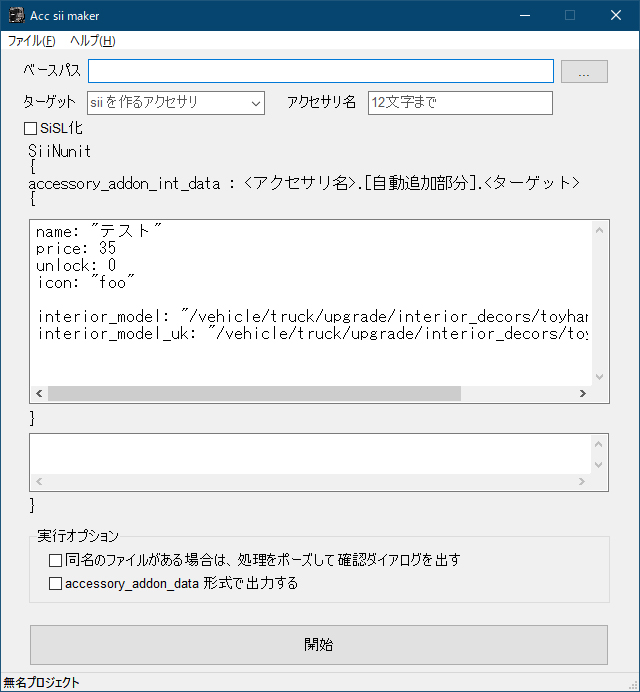Screen dimensions: 640x692
Task: Click the lower text box scroll-right arrow
Action: (x=582, y=481)
